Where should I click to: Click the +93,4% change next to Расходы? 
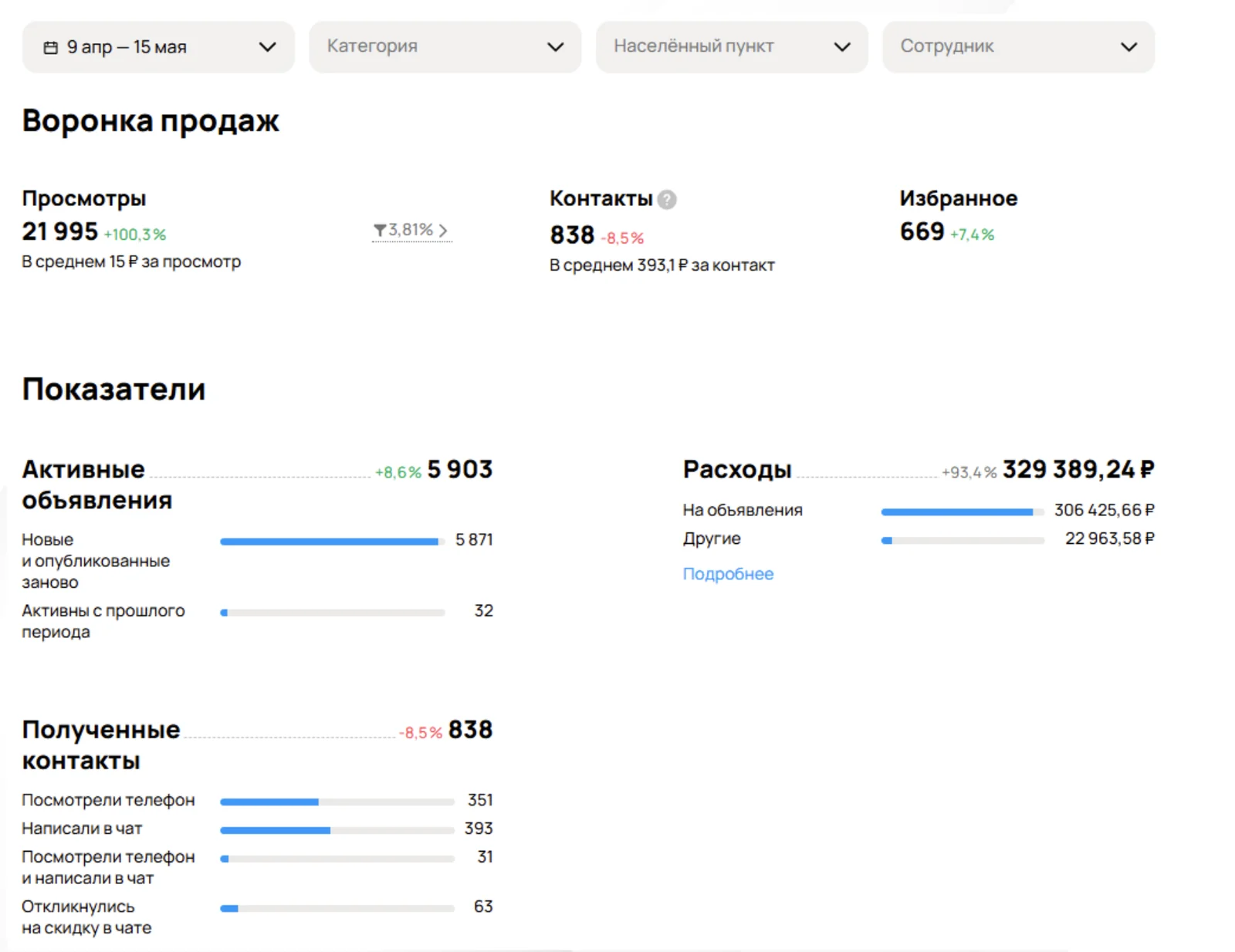pyautogui.click(x=969, y=472)
